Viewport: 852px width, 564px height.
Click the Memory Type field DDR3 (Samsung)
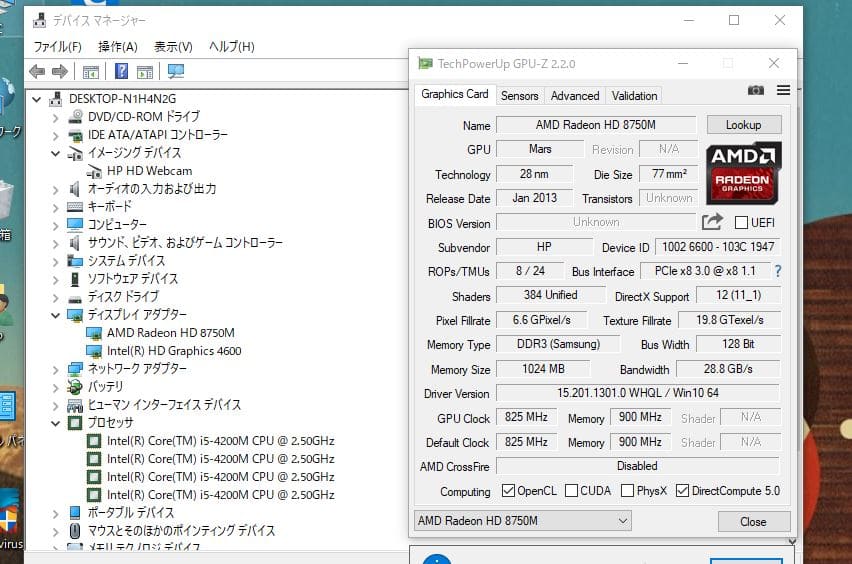(x=558, y=344)
